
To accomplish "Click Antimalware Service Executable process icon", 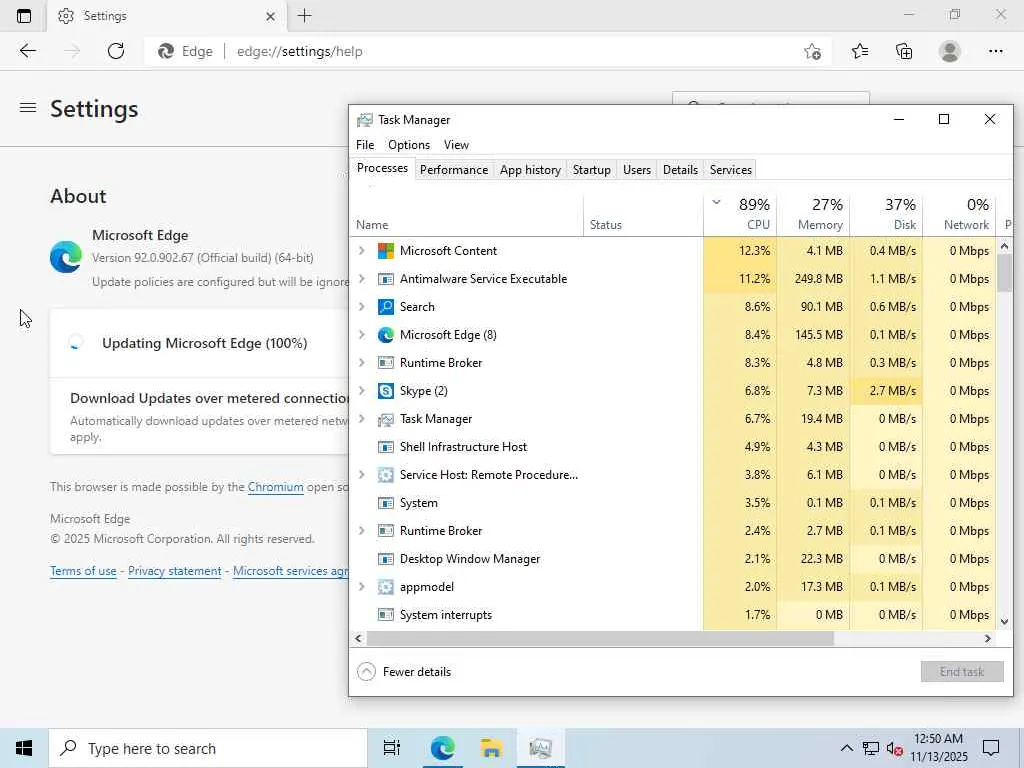I will (x=386, y=279).
